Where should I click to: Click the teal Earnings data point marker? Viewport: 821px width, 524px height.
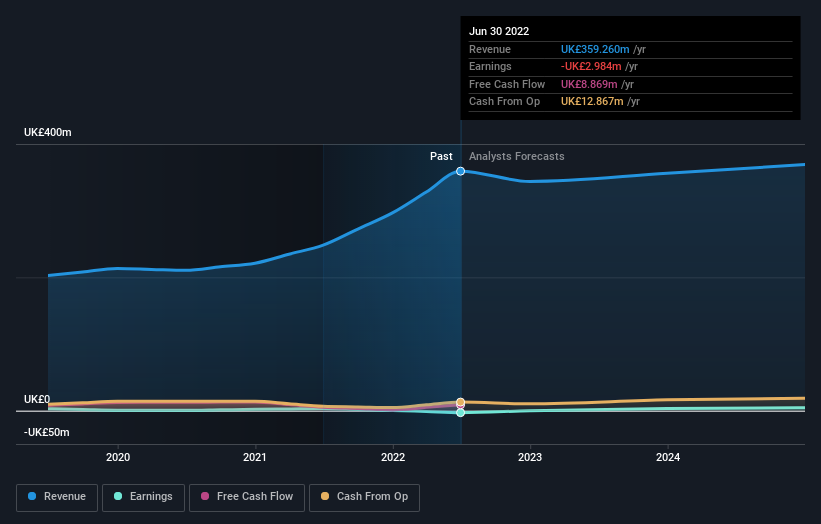[x=460, y=412]
